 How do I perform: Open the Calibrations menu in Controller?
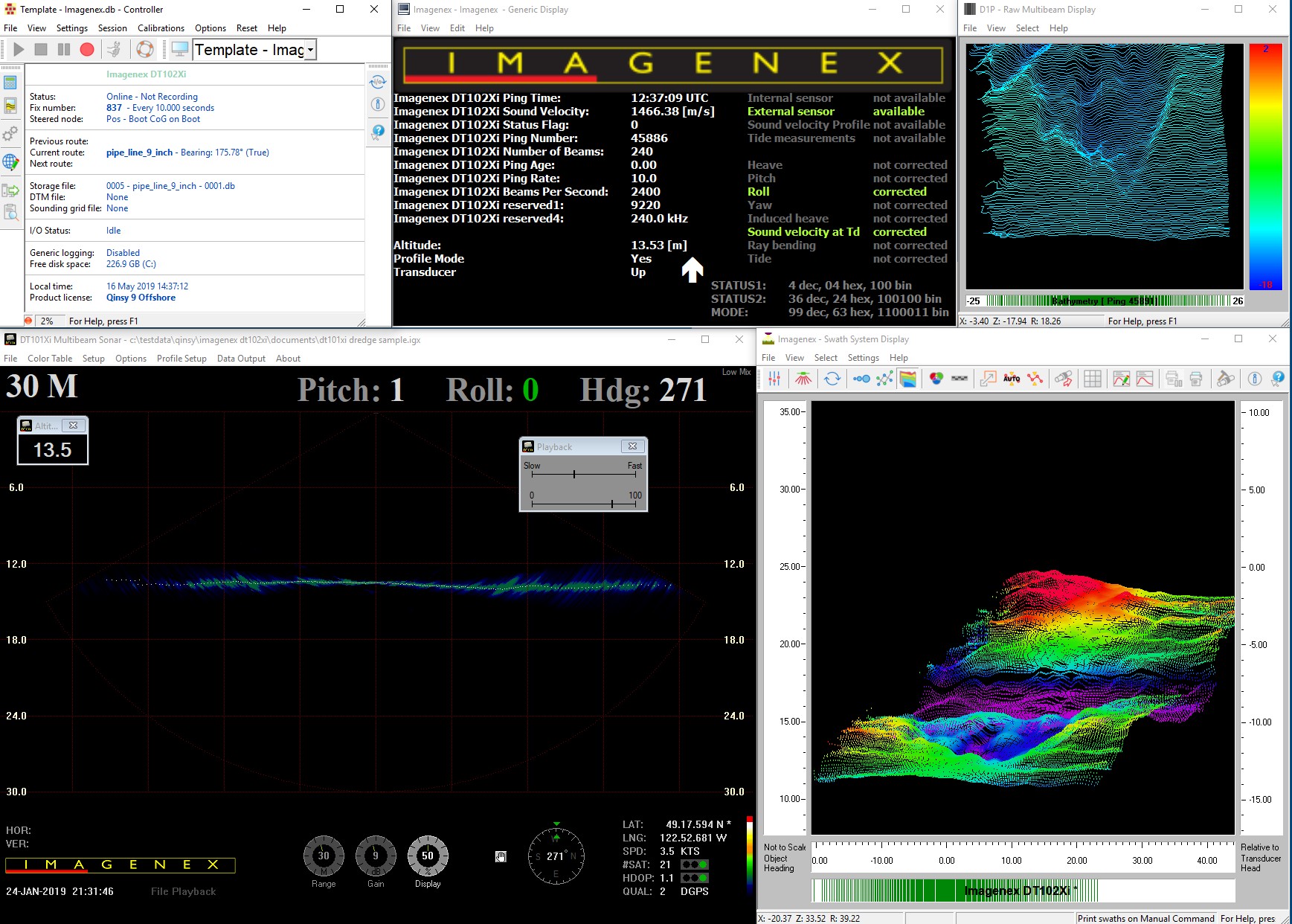click(161, 28)
